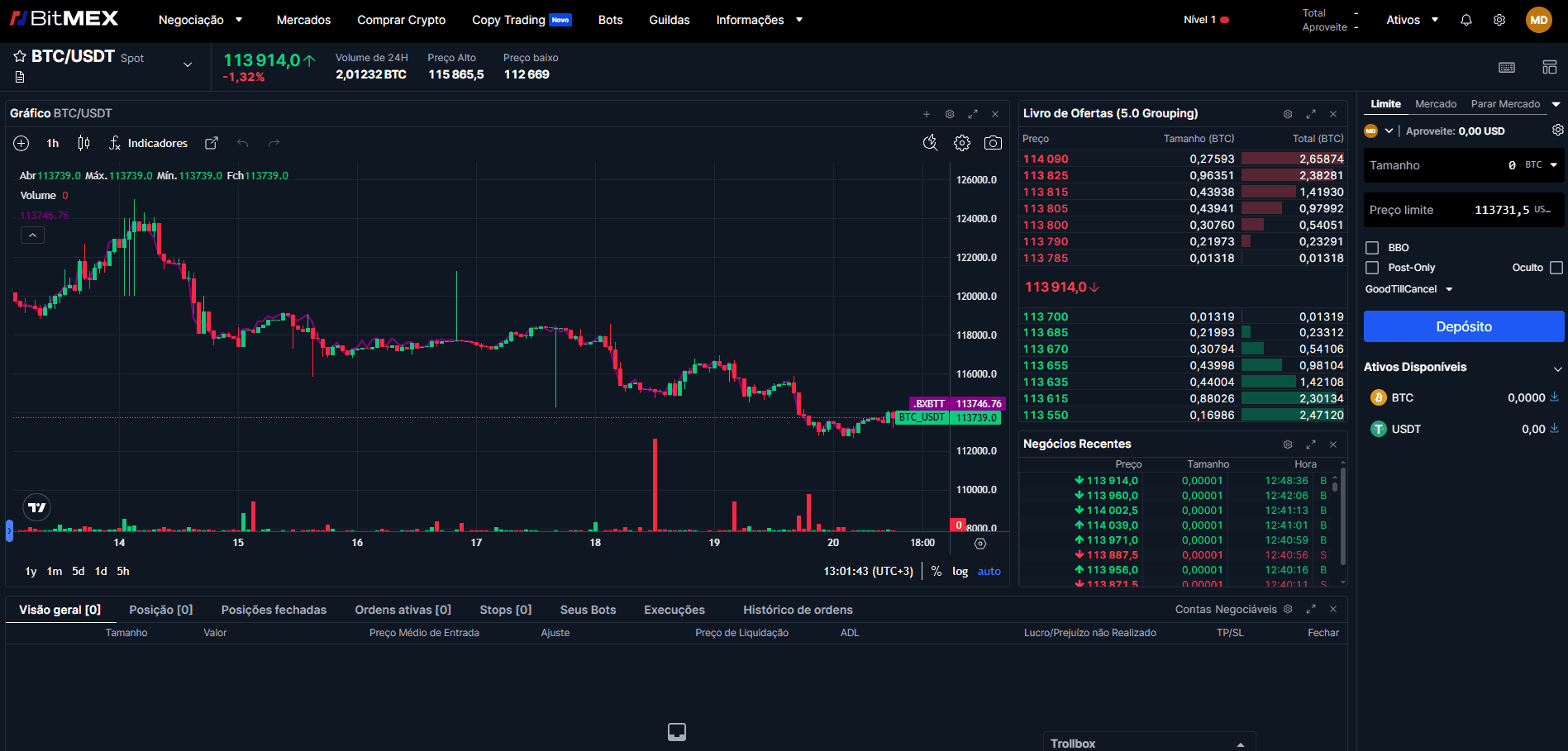This screenshot has width=1568, height=751.
Task: Collapse chart legend arrow
Action: pos(32,235)
